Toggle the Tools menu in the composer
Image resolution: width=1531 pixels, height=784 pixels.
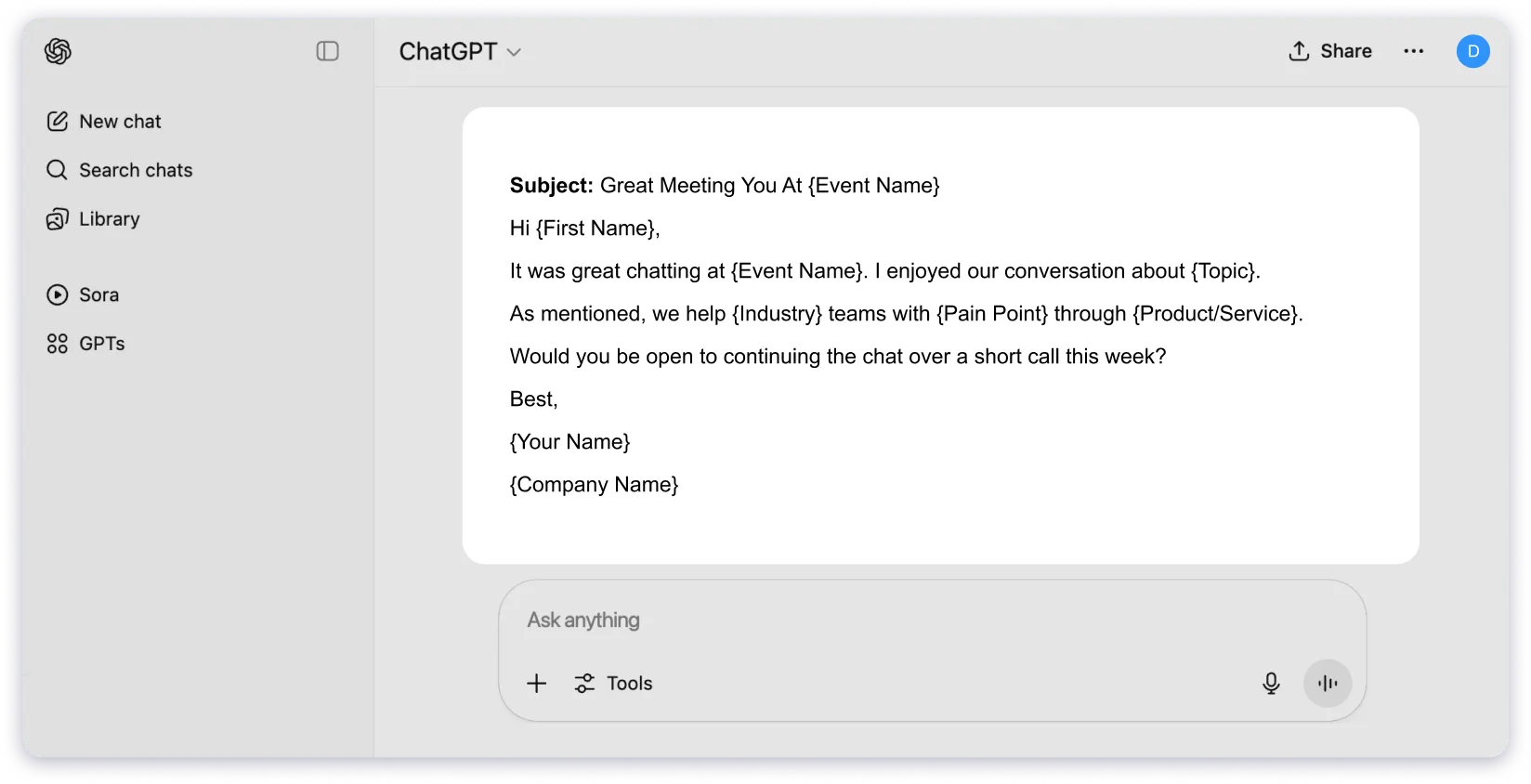tap(613, 683)
